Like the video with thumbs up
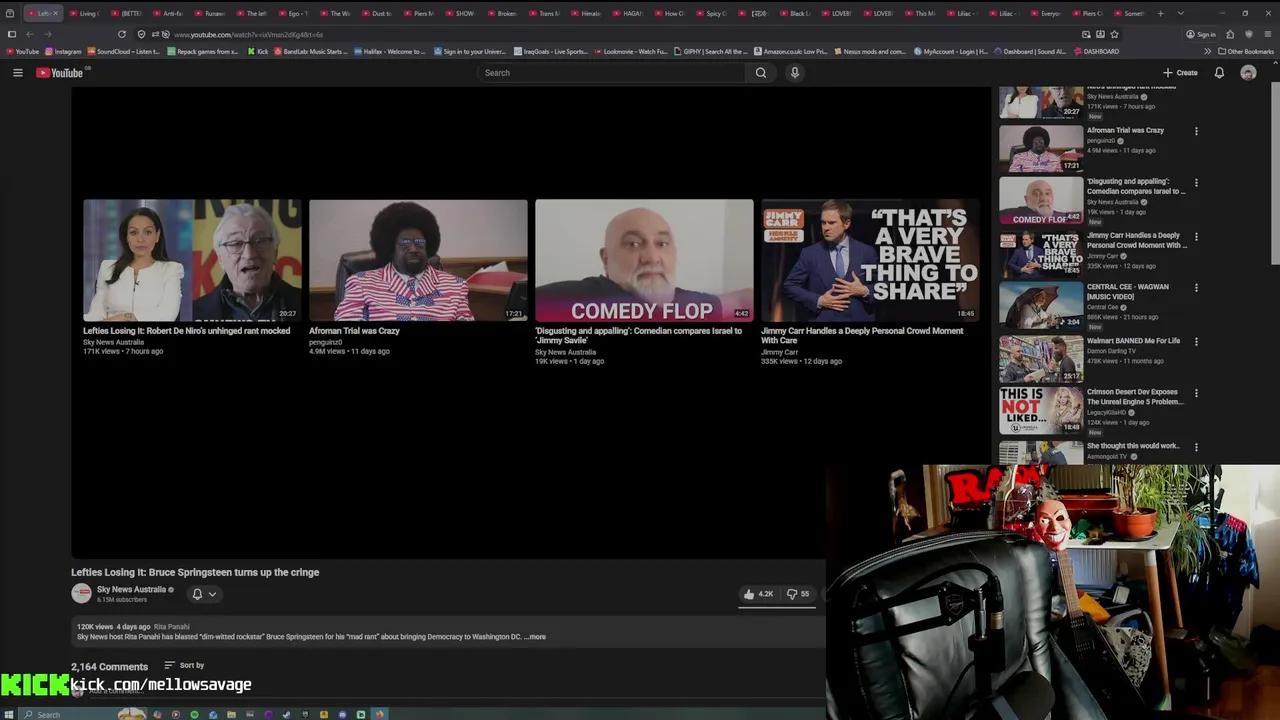The width and height of the screenshot is (1280, 720). (x=757, y=594)
